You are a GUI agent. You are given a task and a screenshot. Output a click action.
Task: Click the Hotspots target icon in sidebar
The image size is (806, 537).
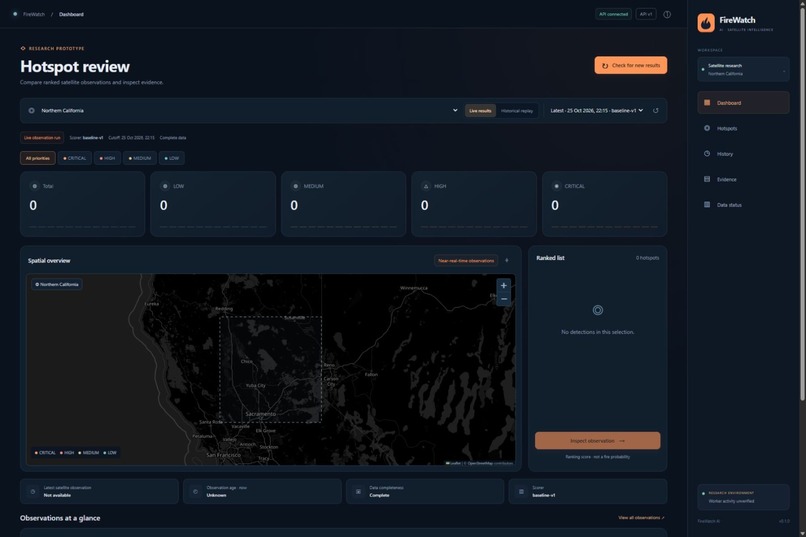707,128
